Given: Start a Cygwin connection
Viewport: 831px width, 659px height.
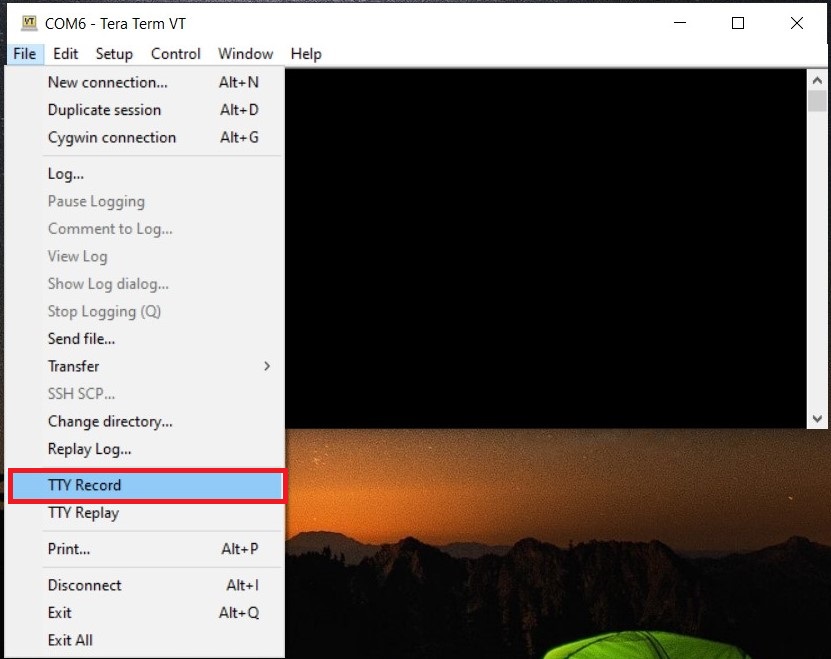Looking at the screenshot, I should 111,137.
